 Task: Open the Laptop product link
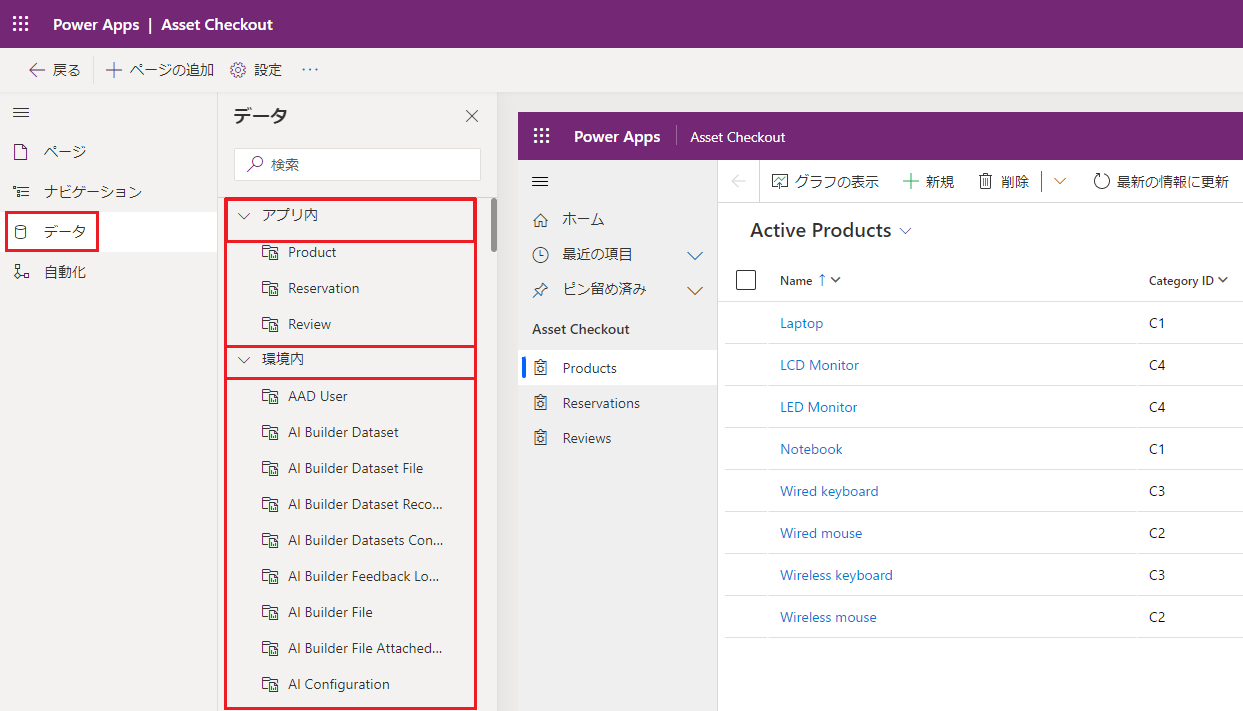coord(801,323)
